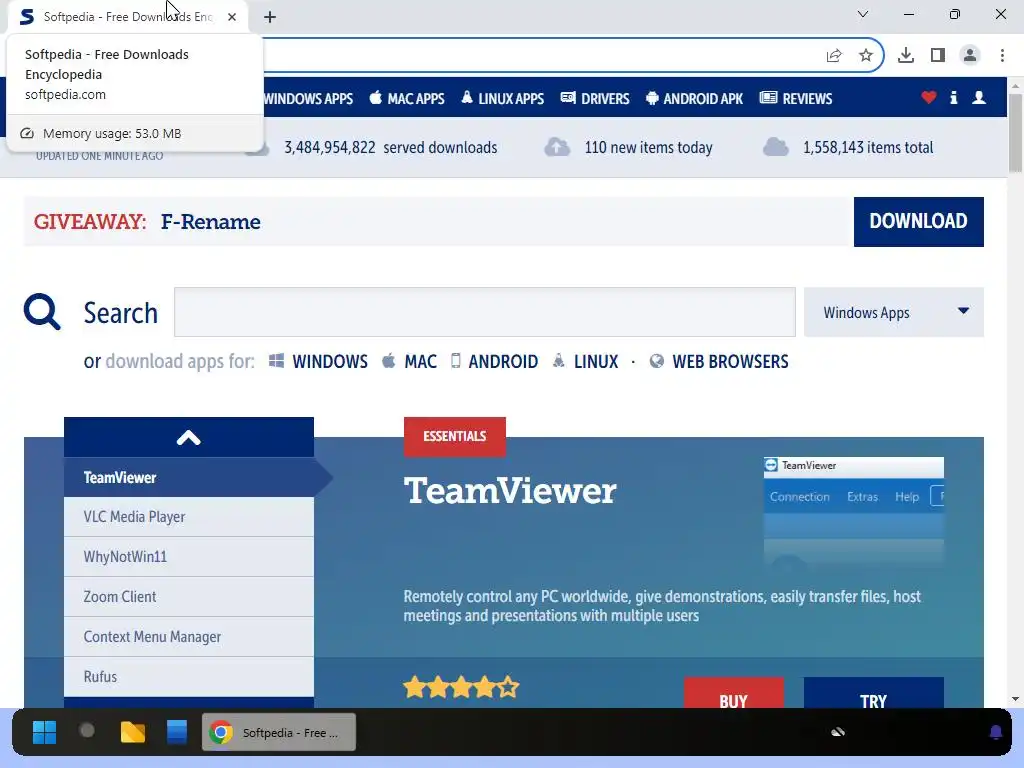This screenshot has width=1024, height=768.
Task: Open Drivers navigation item
Action: click(x=595, y=99)
